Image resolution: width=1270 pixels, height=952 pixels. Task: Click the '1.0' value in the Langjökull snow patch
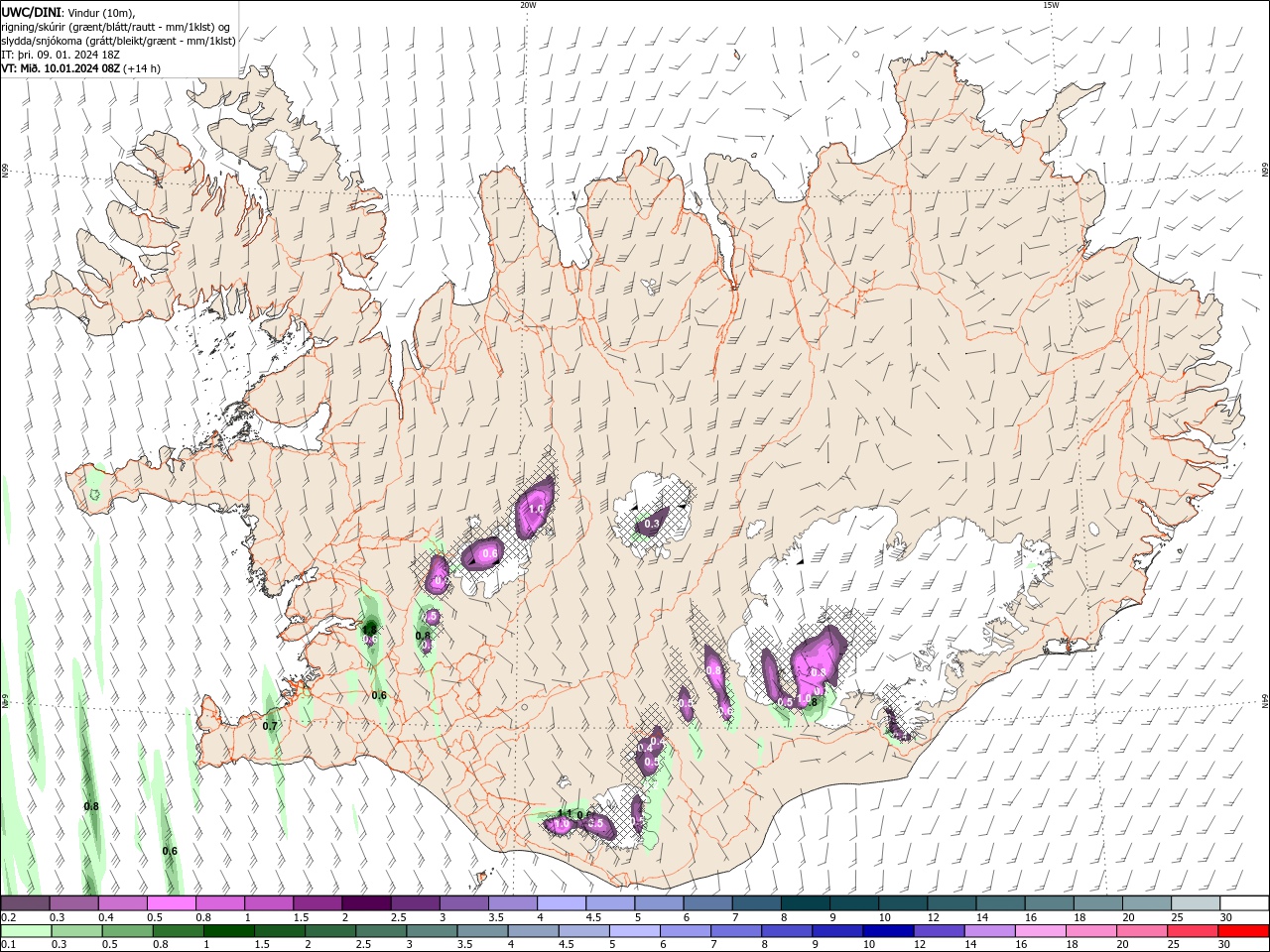(x=537, y=509)
